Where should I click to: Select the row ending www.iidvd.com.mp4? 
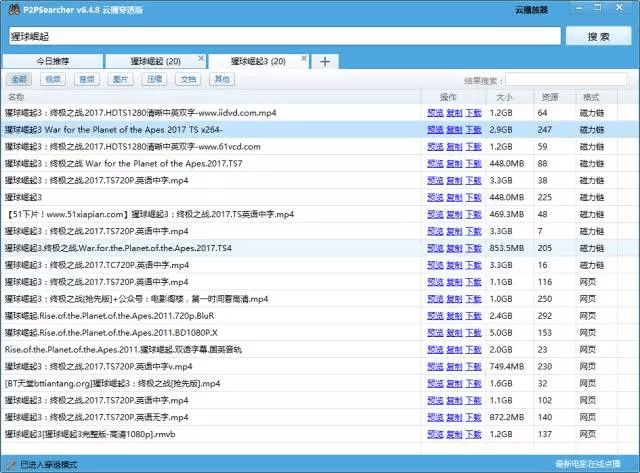(320, 113)
